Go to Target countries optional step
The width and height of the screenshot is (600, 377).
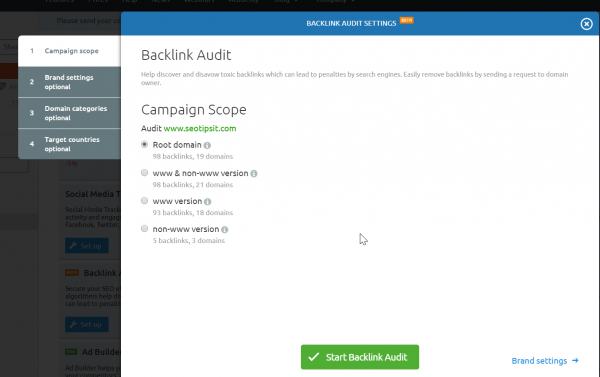pyautogui.click(x=70, y=144)
